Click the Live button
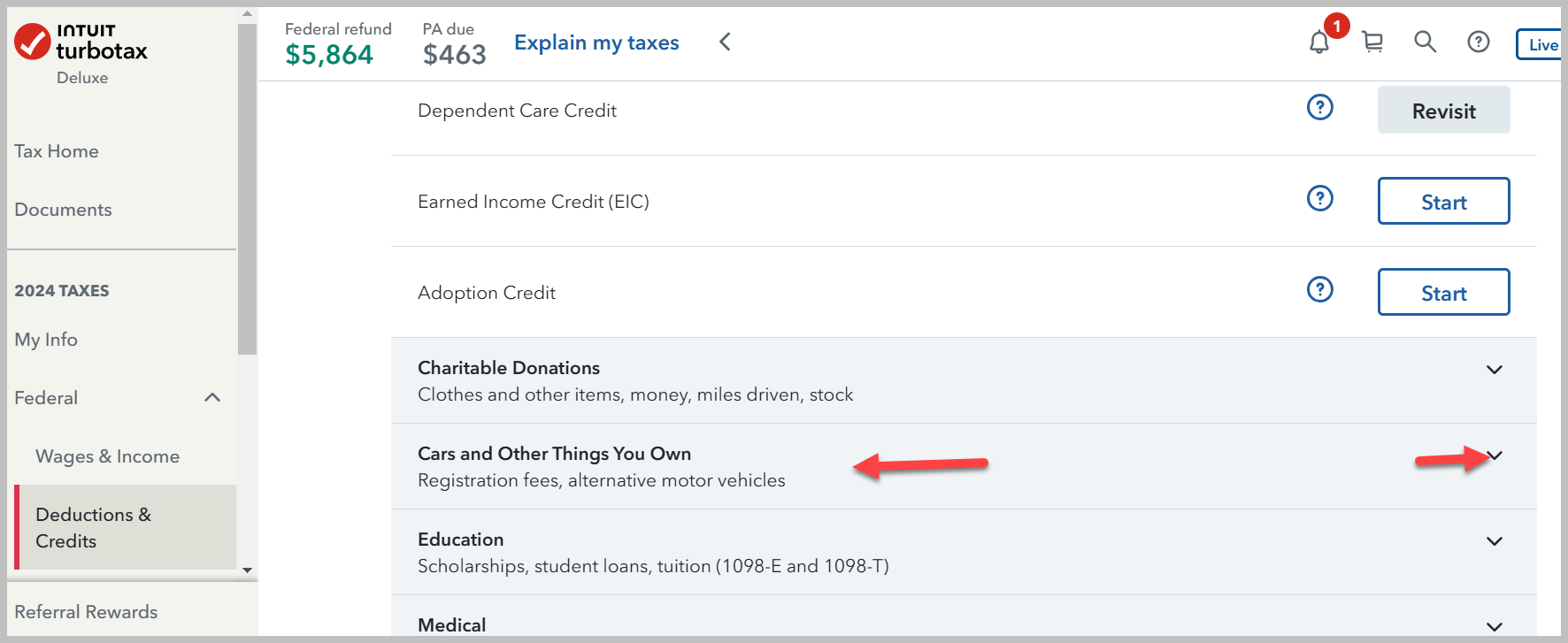The height and width of the screenshot is (643, 1568). pyautogui.click(x=1539, y=44)
